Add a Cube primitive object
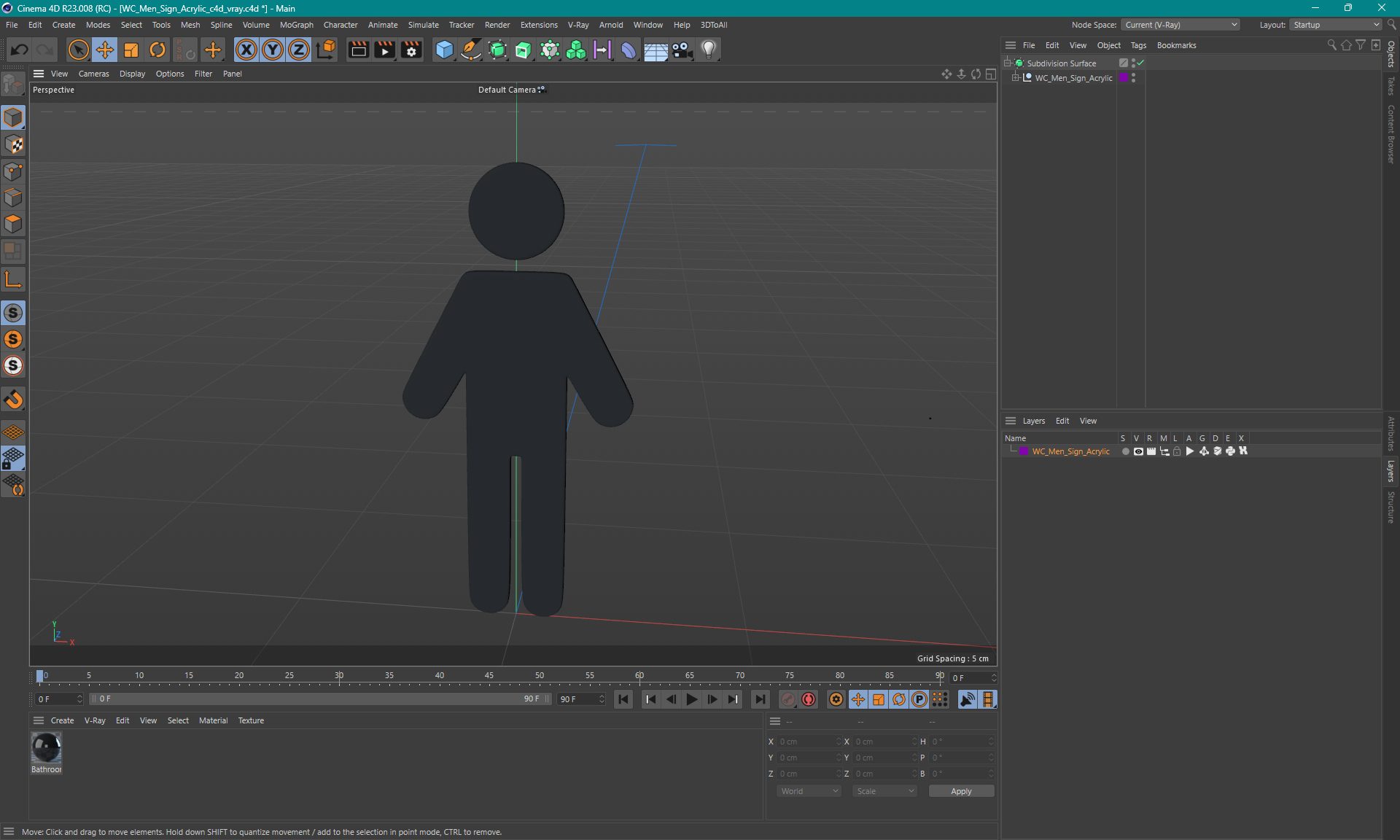 coord(444,50)
